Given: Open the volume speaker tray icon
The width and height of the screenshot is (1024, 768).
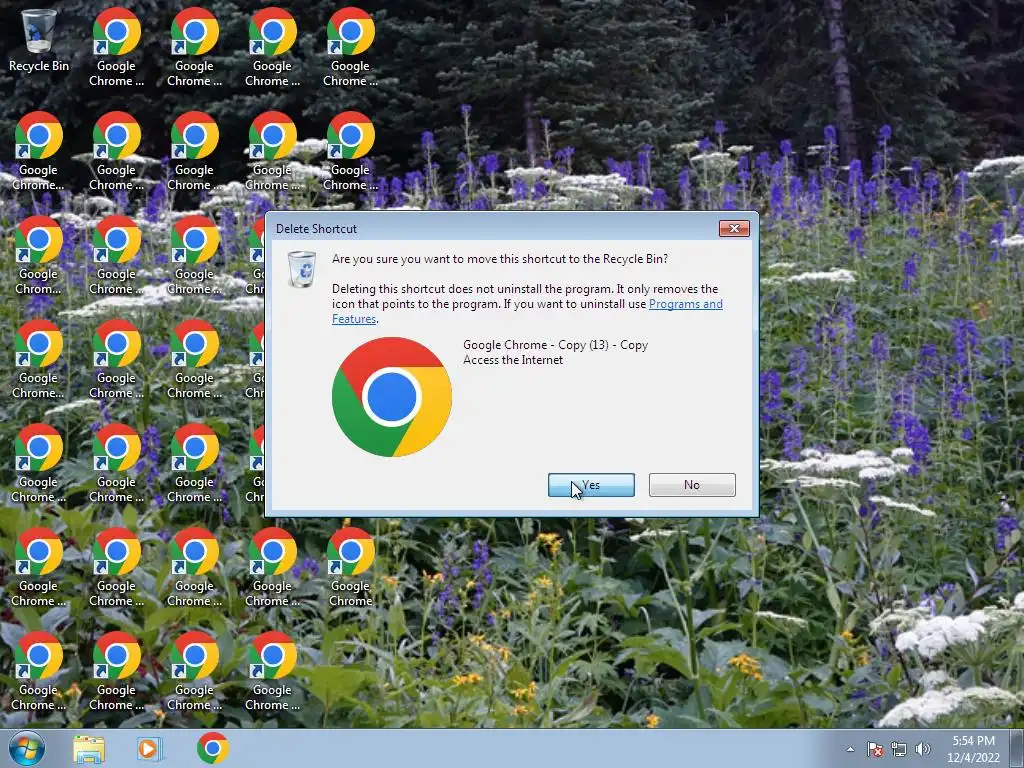Looking at the screenshot, I should pyautogui.click(x=922, y=749).
